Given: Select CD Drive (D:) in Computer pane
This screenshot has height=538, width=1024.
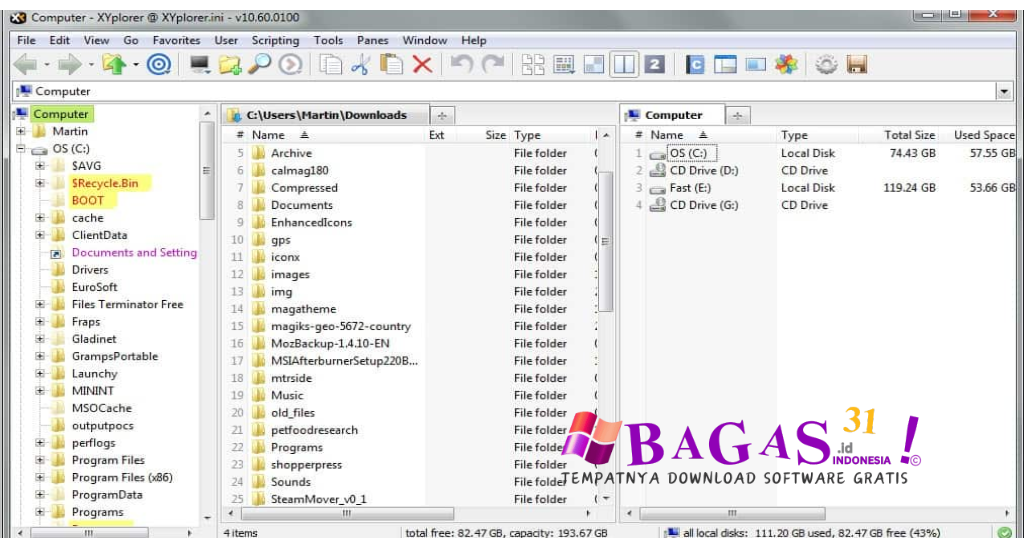Looking at the screenshot, I should pos(703,170).
